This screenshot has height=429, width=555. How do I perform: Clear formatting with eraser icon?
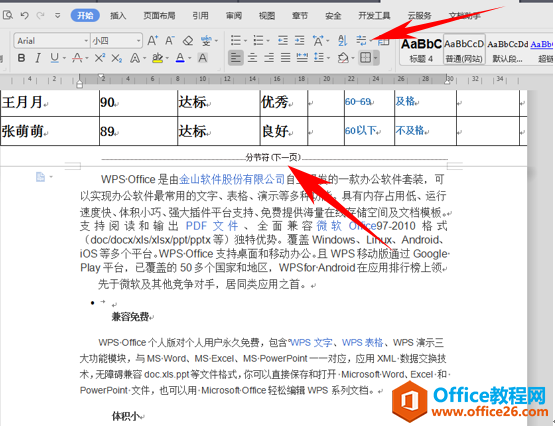(188, 41)
